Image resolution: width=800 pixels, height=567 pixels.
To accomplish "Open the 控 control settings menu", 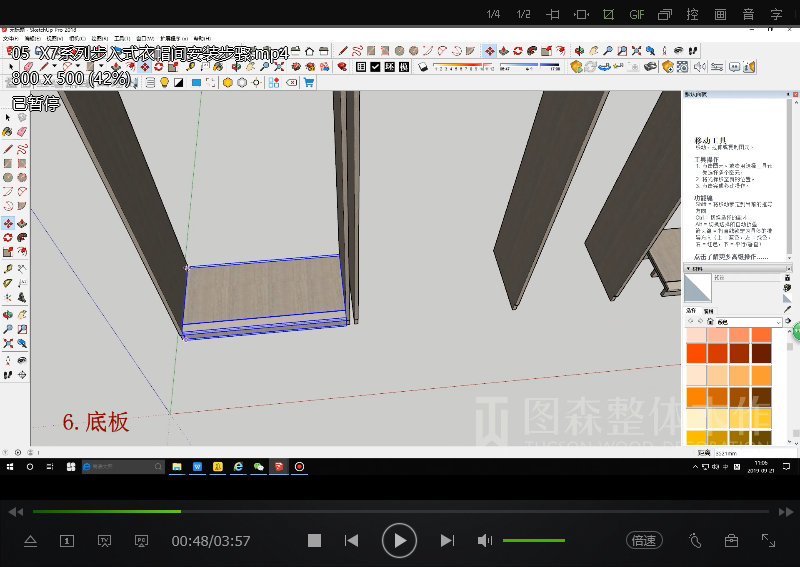I will (x=692, y=14).
